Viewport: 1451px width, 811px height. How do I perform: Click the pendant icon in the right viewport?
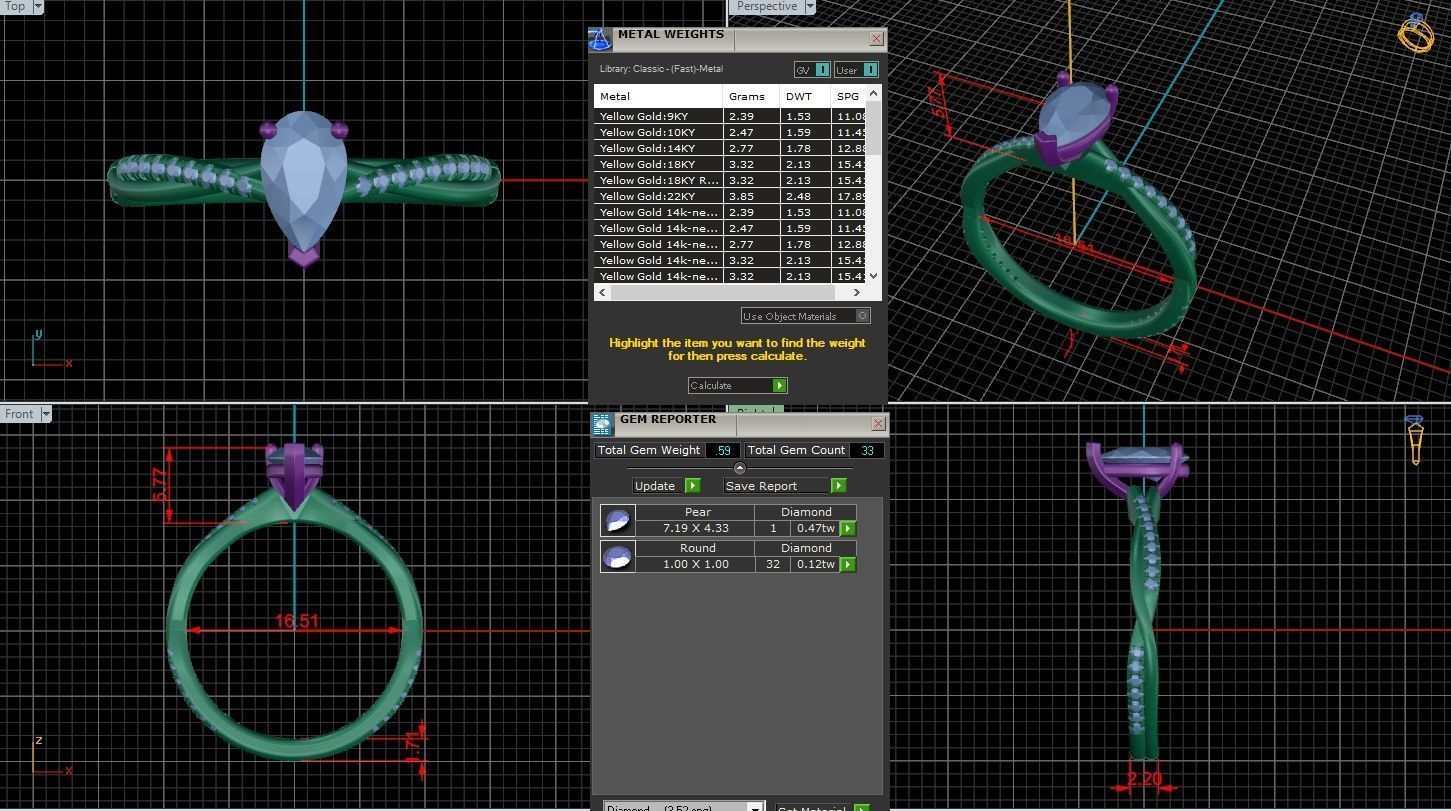[1414, 441]
